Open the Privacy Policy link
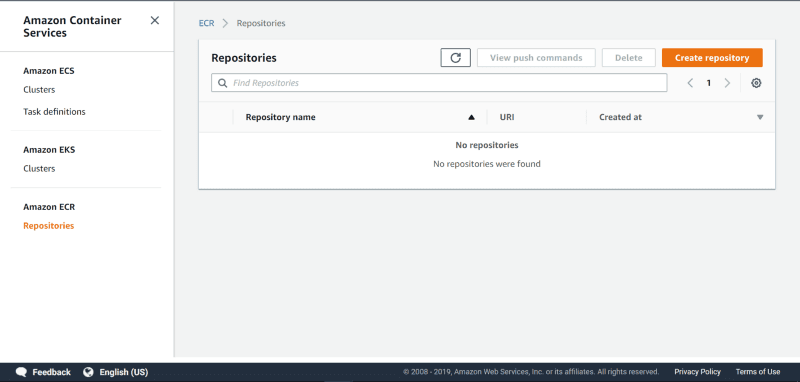Screen dimensions: 800x382 coord(697,372)
